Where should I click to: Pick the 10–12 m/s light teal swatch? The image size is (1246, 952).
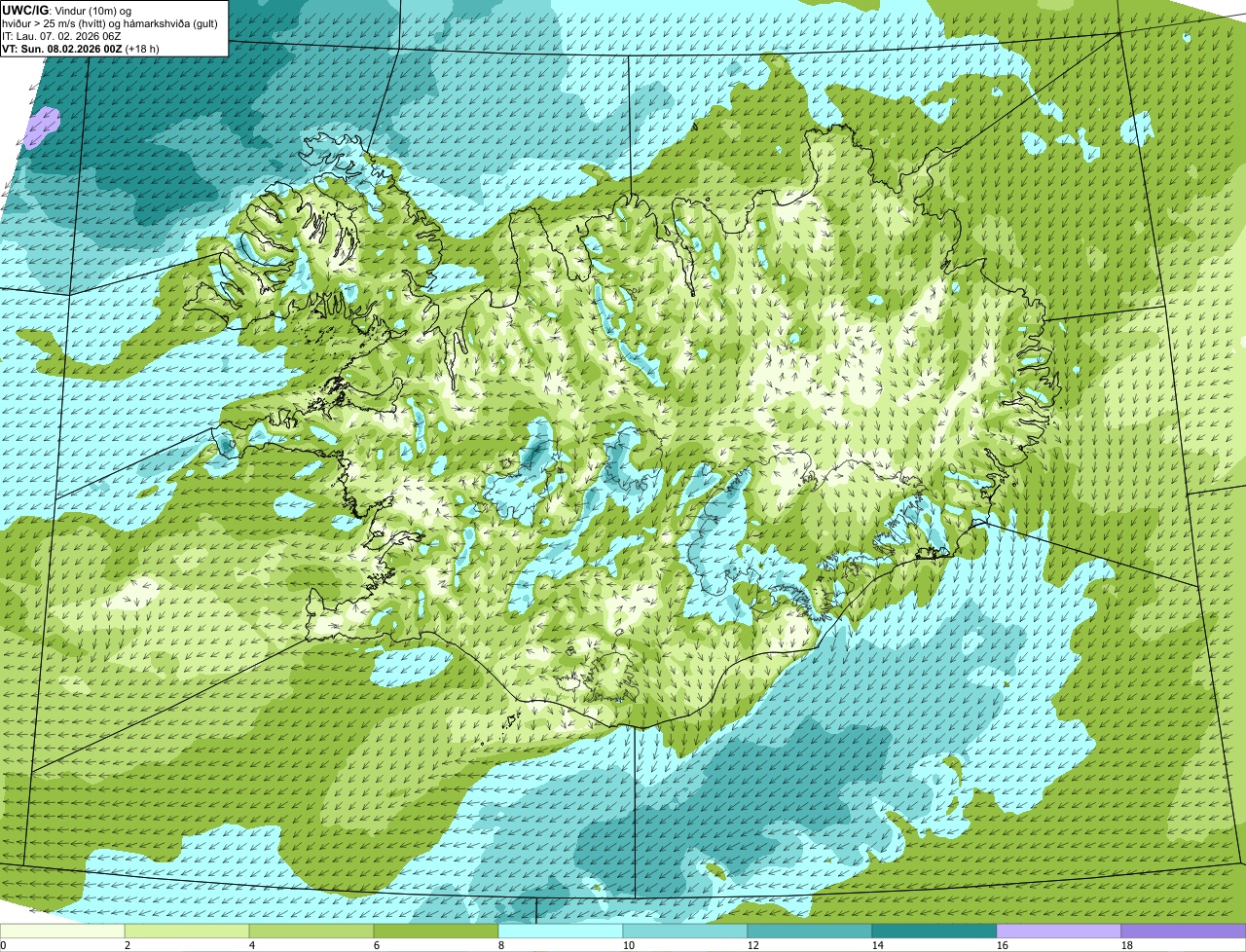click(685, 931)
